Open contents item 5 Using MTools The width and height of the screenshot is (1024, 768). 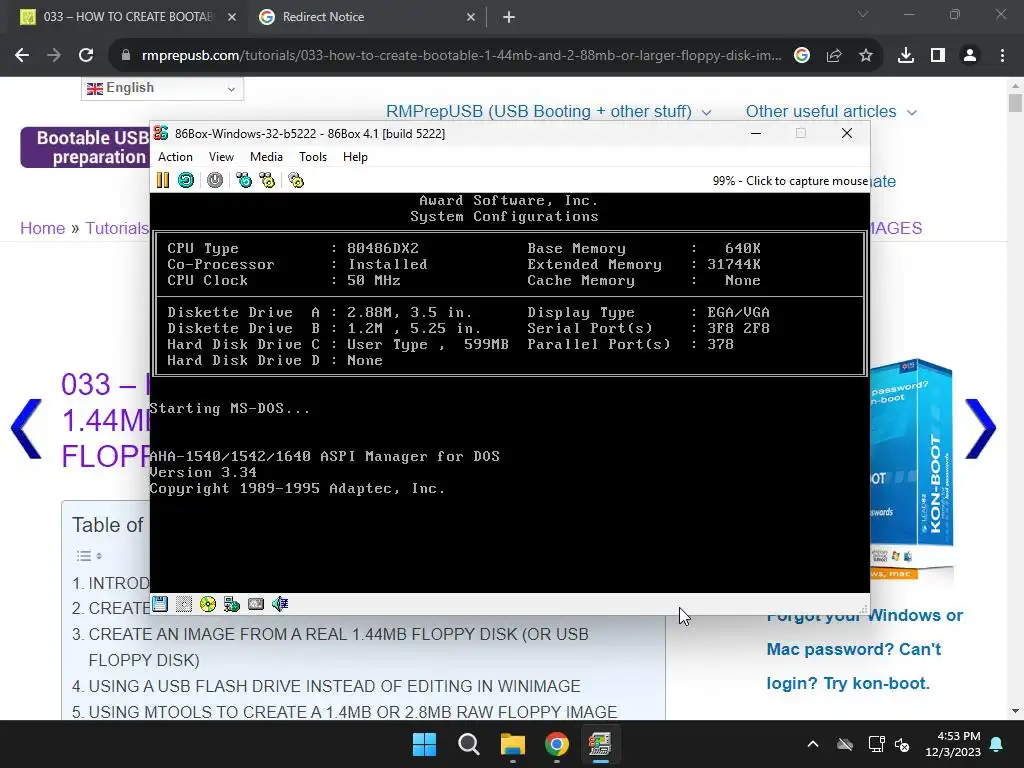353,712
